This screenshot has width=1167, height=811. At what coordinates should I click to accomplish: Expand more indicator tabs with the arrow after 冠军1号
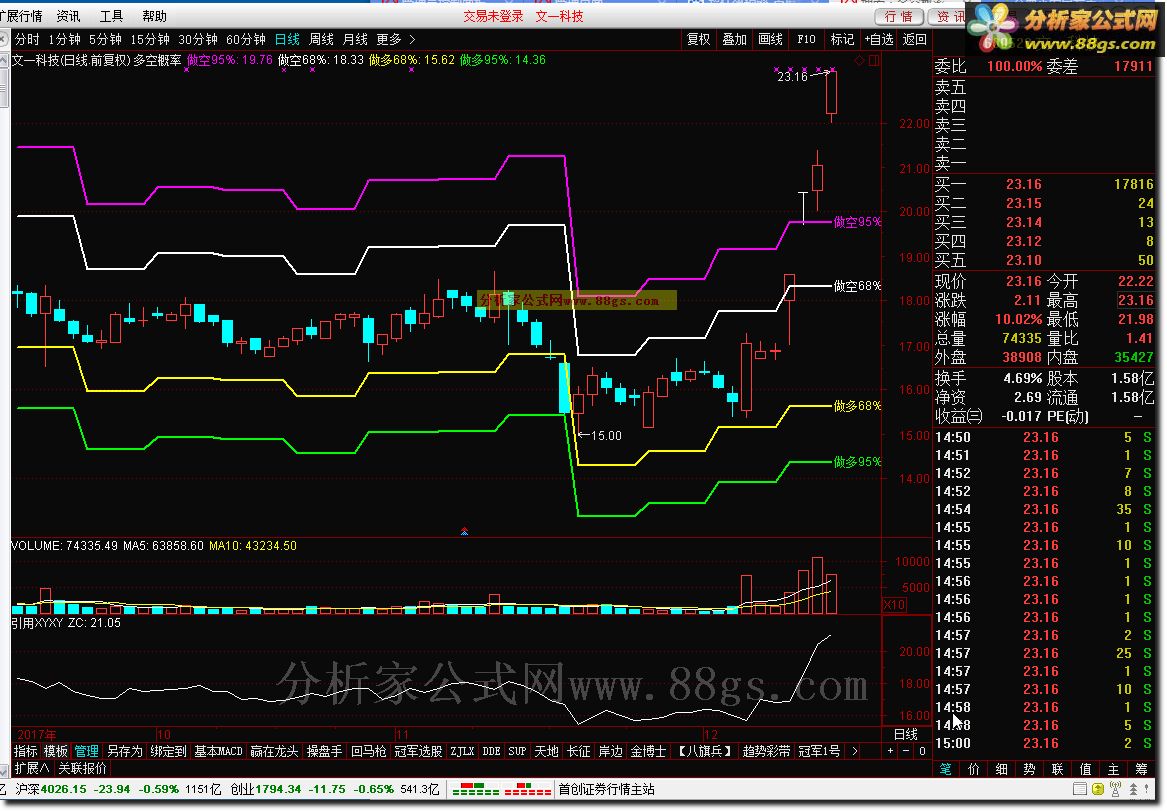(854, 751)
